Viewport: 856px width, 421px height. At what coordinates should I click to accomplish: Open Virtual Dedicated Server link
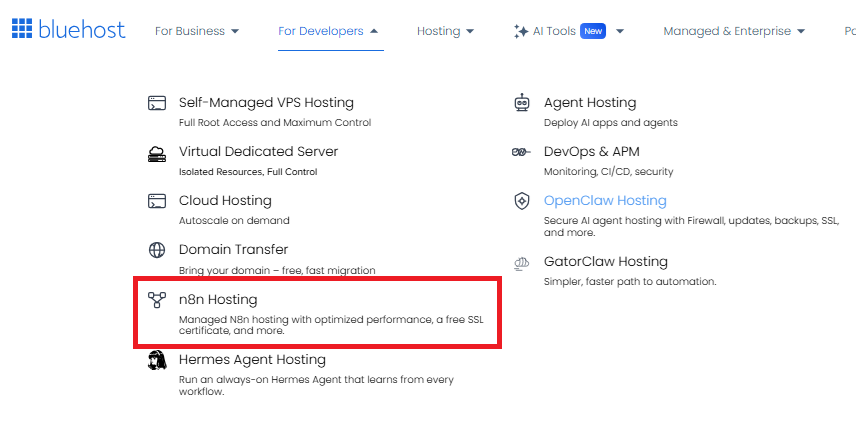(x=259, y=151)
